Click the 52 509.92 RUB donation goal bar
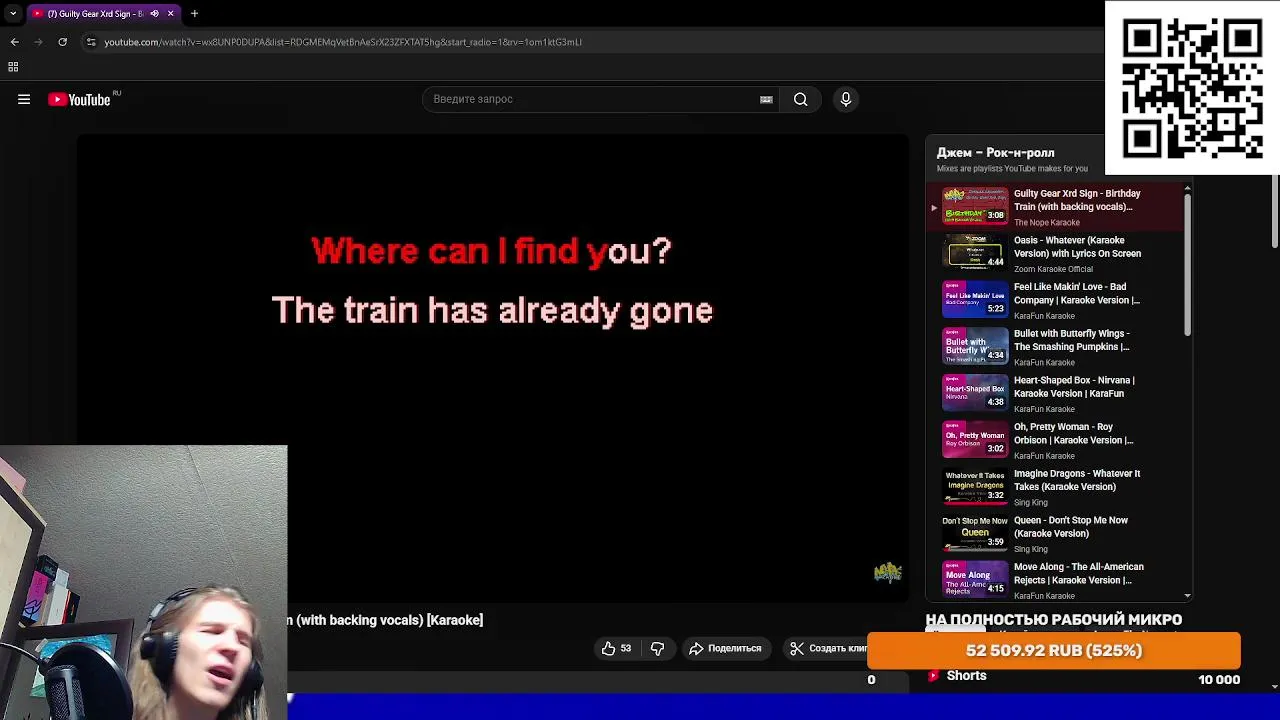This screenshot has height=720, width=1280. (x=1054, y=651)
